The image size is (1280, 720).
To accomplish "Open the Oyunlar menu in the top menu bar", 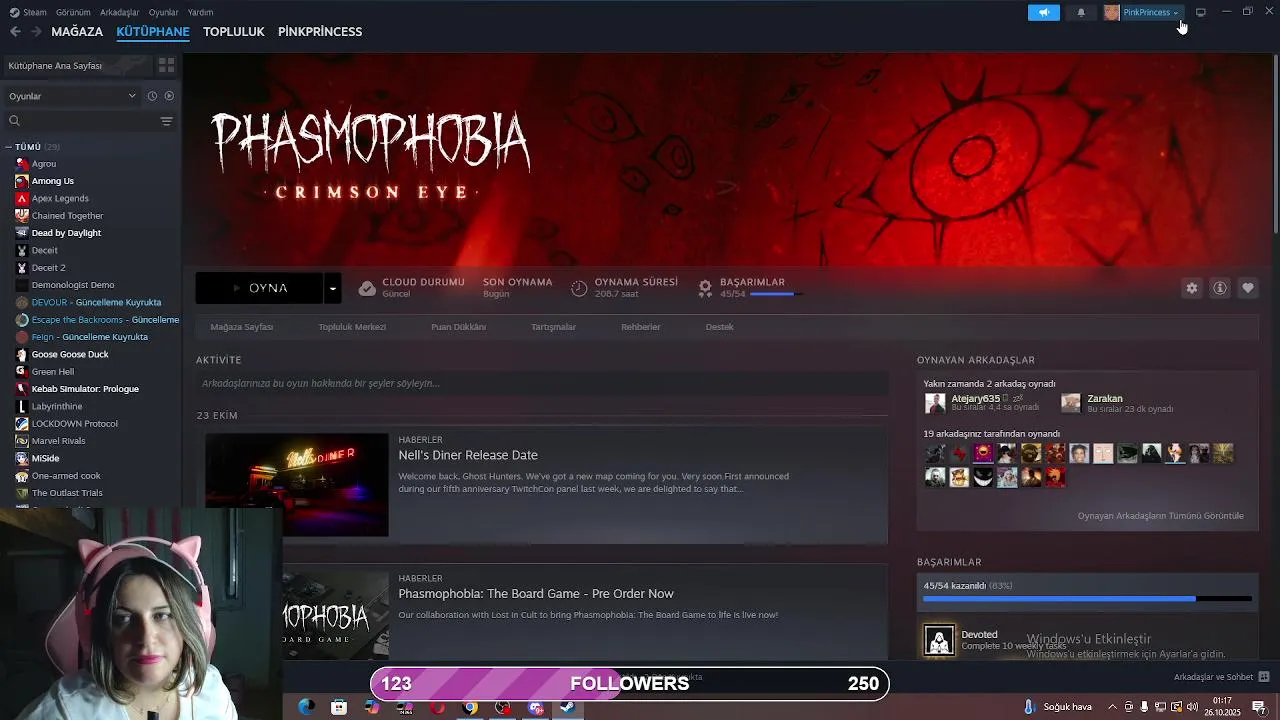I will 164,12.
